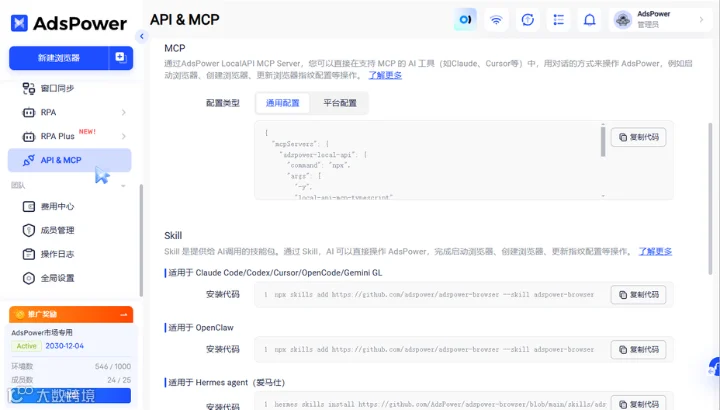Click the AdsPower logo
Image resolution: width=720 pixels, height=410 pixels.
point(69,23)
